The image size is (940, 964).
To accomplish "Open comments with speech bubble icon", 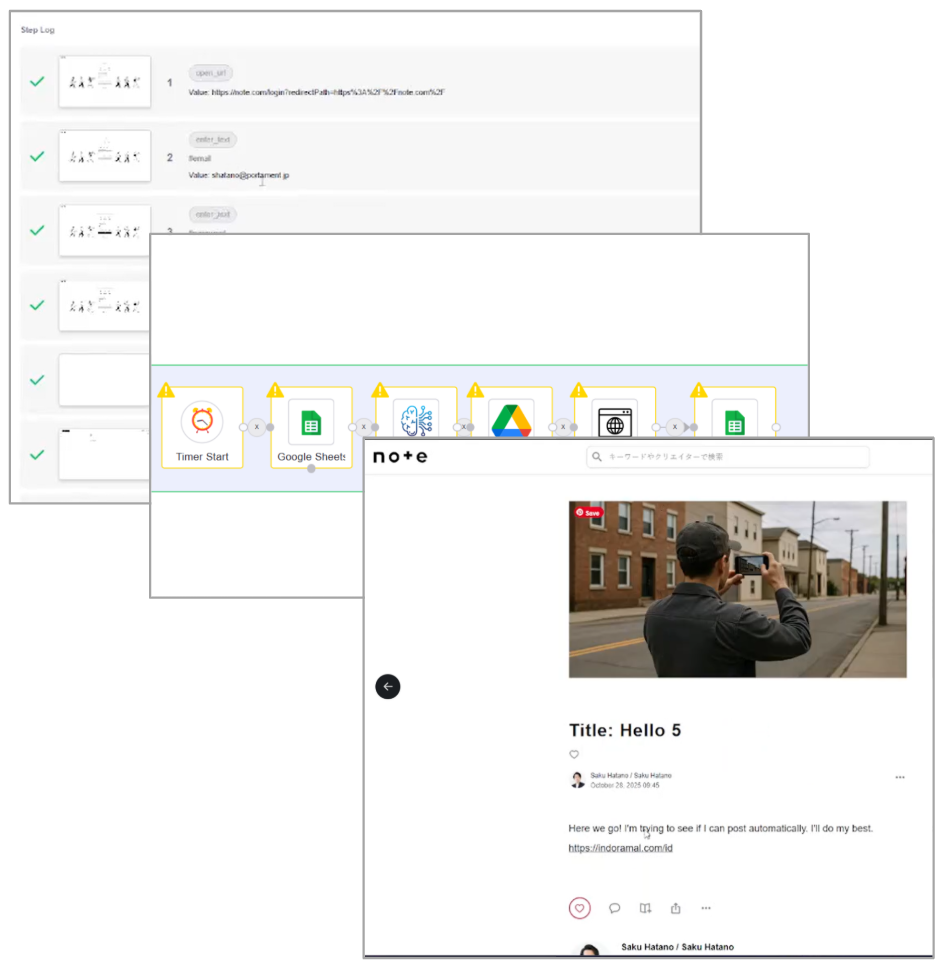I will (x=614, y=908).
